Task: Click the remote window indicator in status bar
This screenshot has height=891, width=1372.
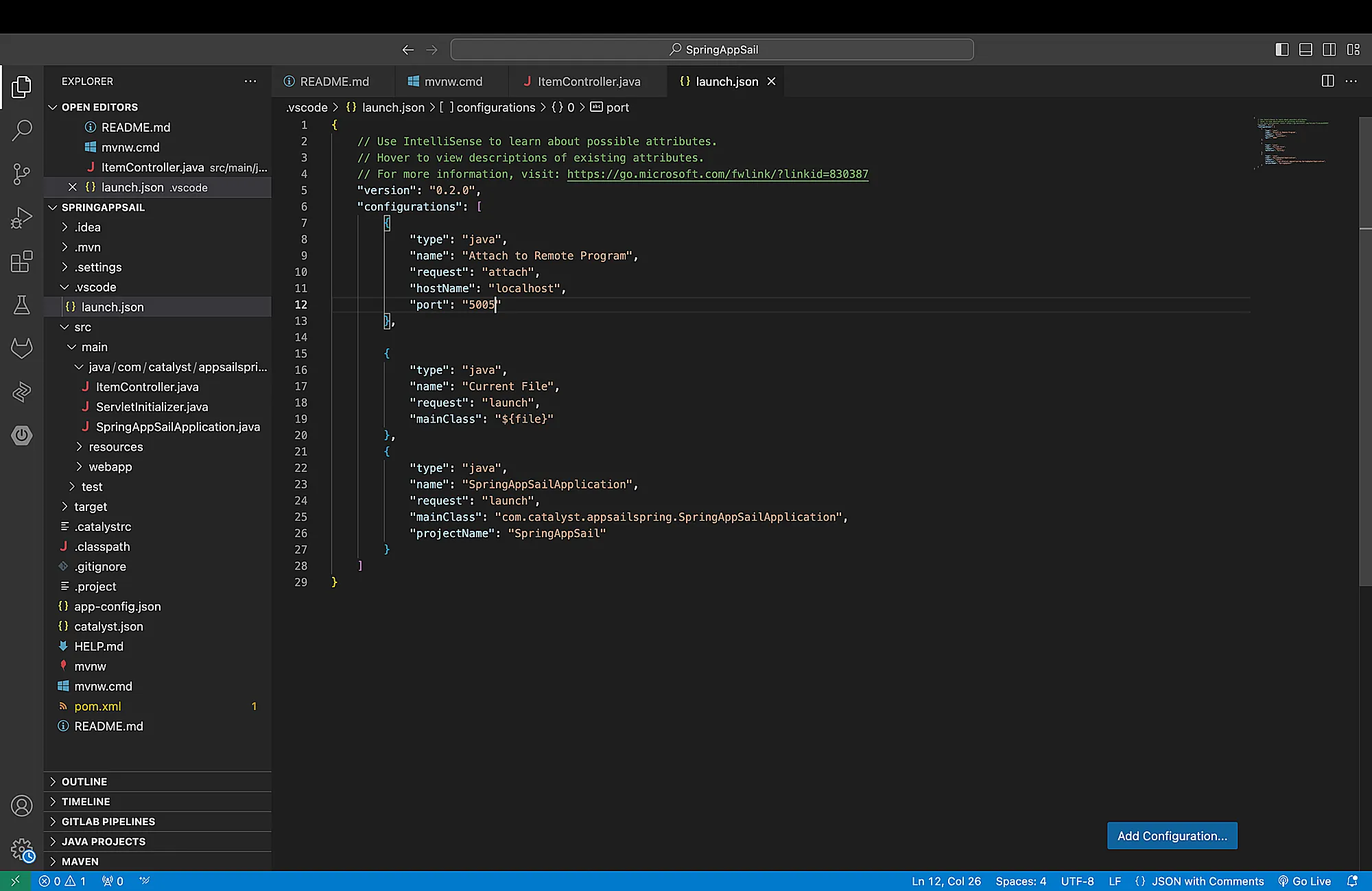Action: coord(15,881)
